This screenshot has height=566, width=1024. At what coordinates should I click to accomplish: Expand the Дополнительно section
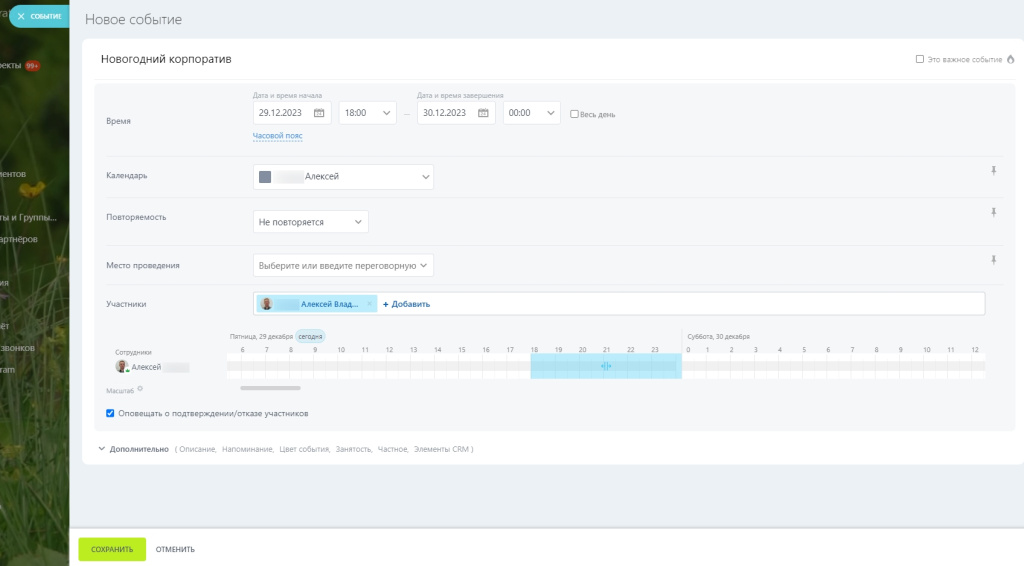[134, 449]
